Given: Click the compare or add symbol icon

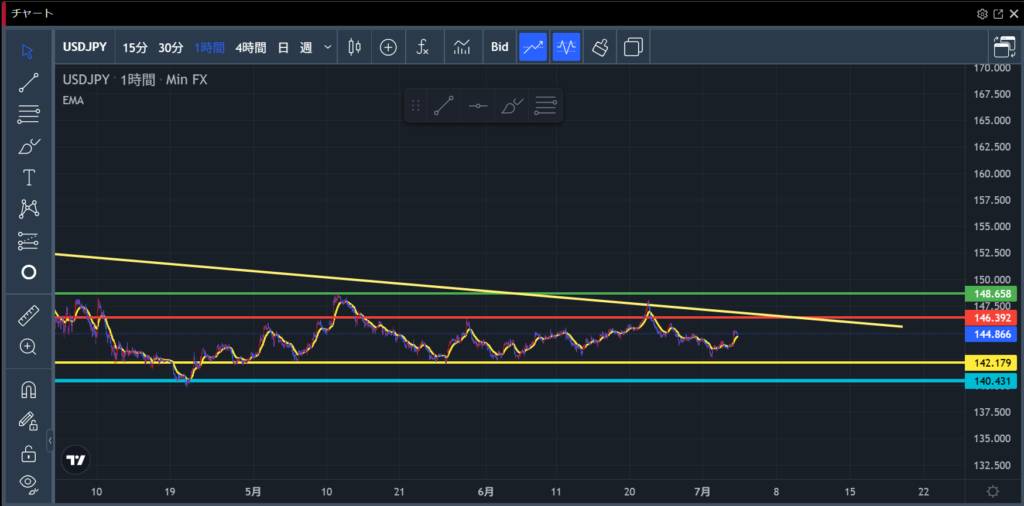Looking at the screenshot, I should click(388, 47).
